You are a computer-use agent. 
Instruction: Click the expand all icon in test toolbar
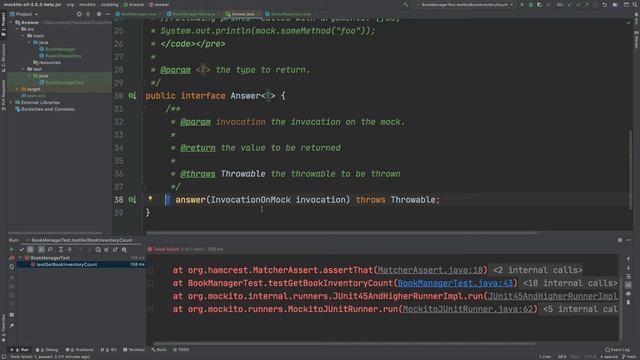point(60,249)
